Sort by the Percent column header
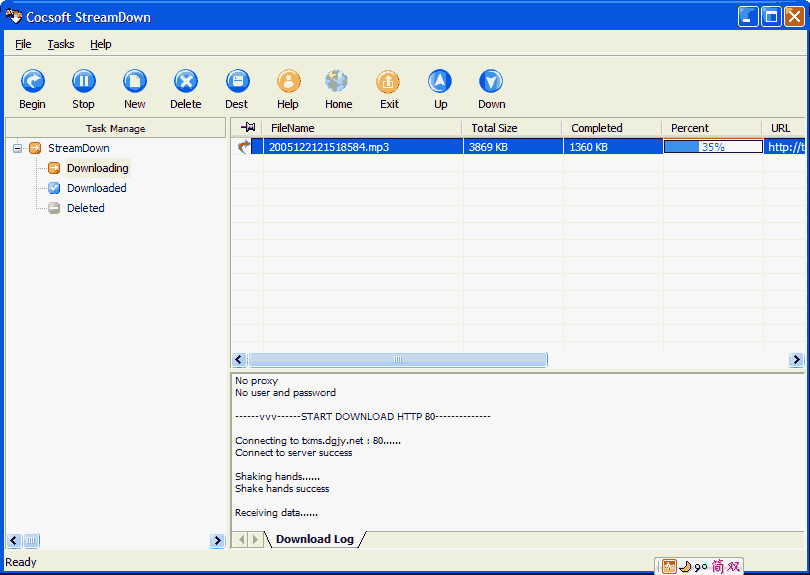The width and height of the screenshot is (810, 575). 712,128
